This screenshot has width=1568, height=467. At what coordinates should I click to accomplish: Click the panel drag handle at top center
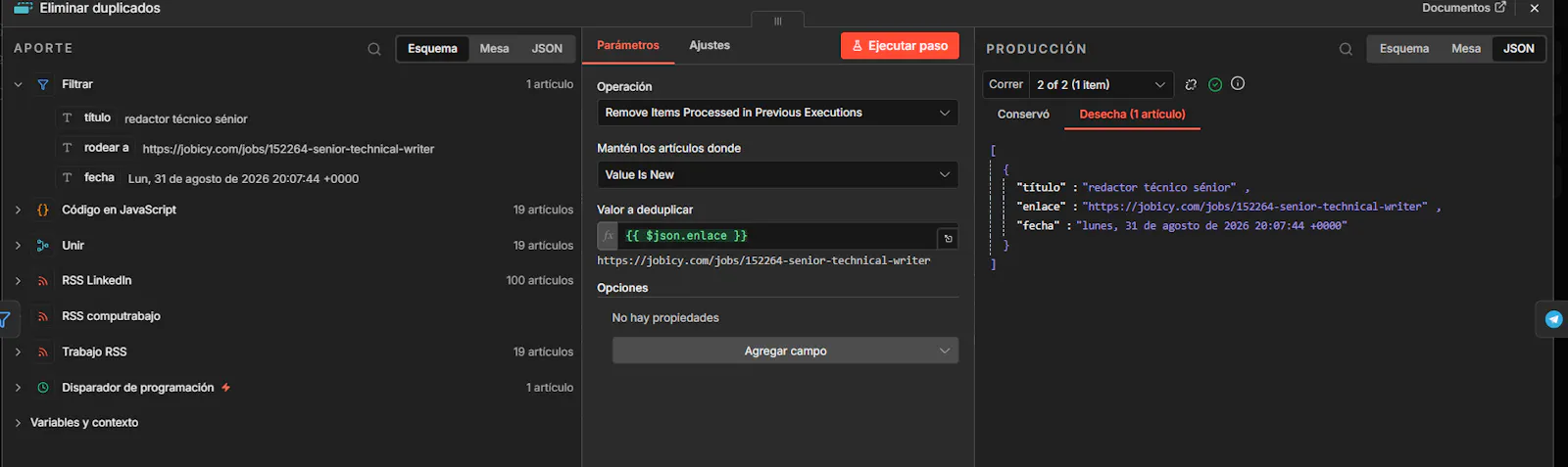tap(778, 21)
